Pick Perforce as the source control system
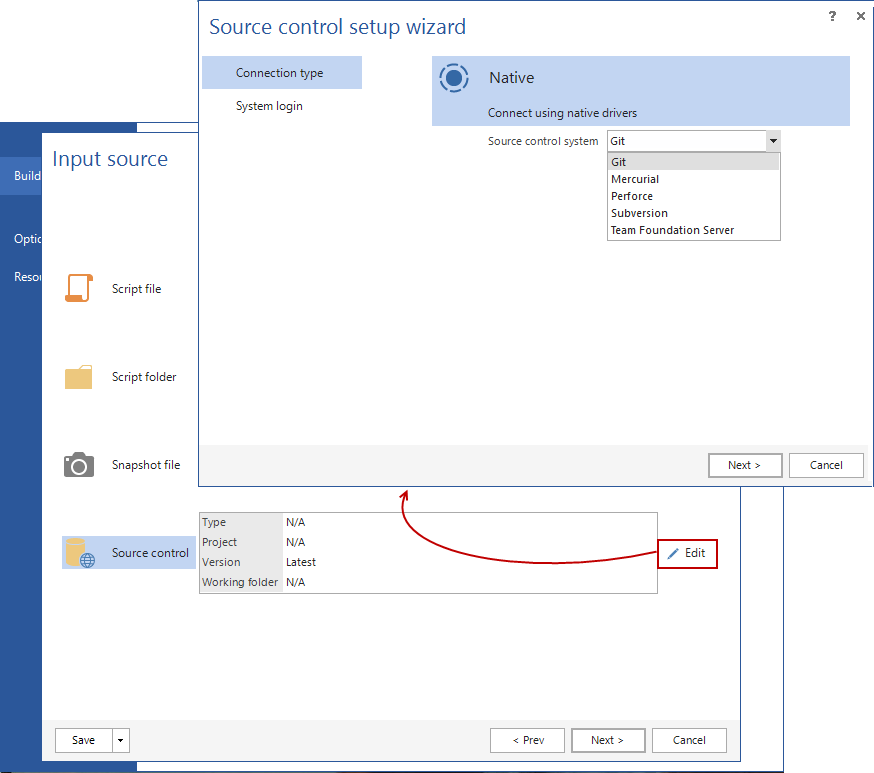 (632, 195)
